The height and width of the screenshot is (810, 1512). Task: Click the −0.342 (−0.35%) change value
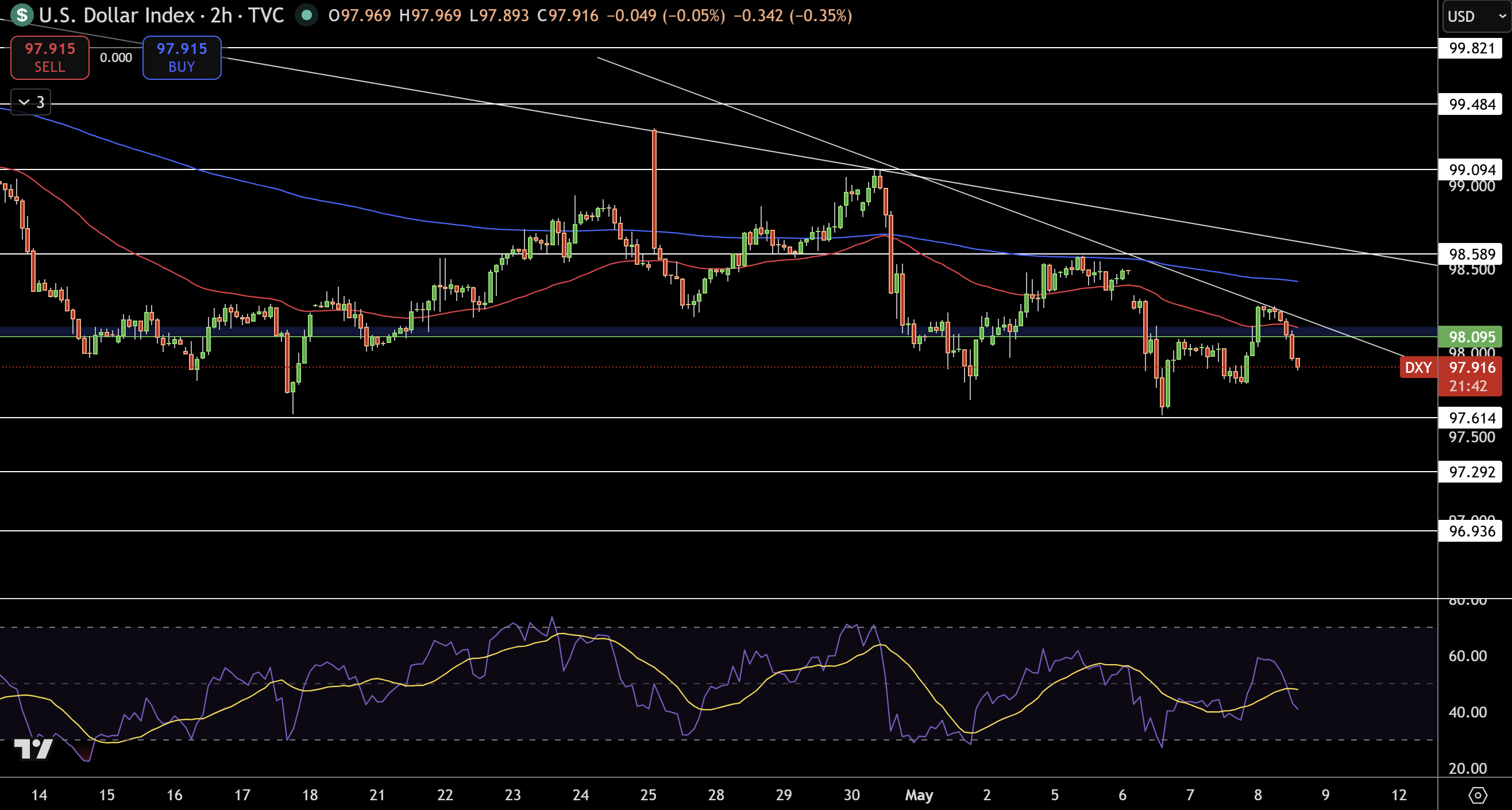point(792,16)
